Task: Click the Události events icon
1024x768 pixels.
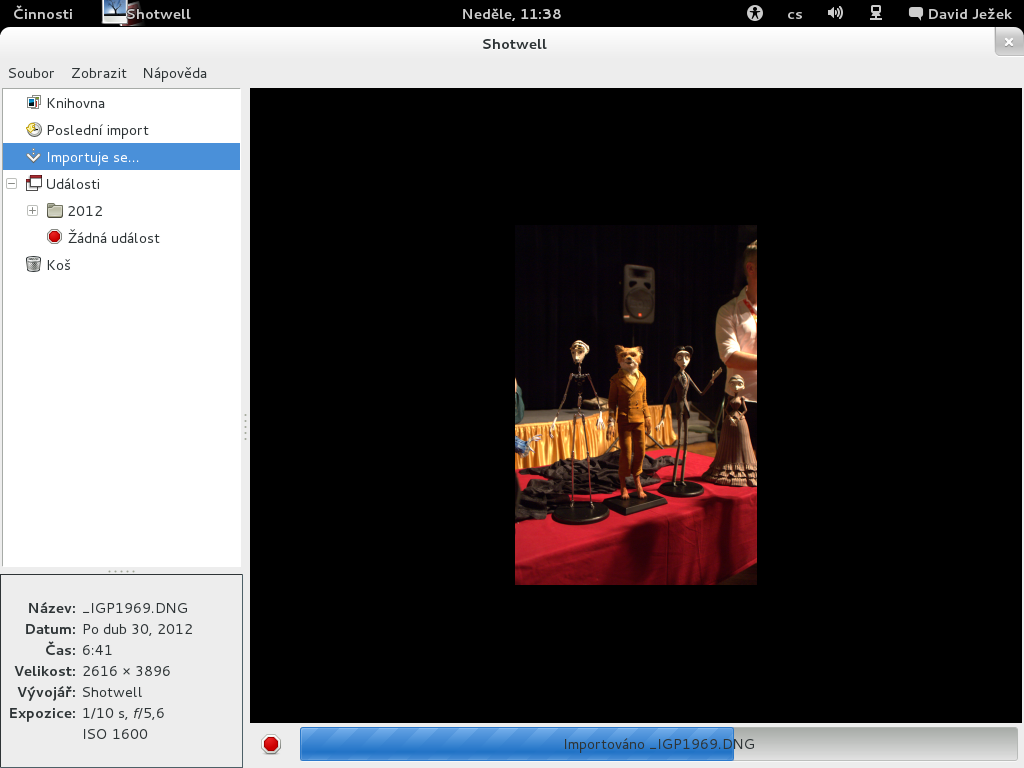Action: (33, 184)
